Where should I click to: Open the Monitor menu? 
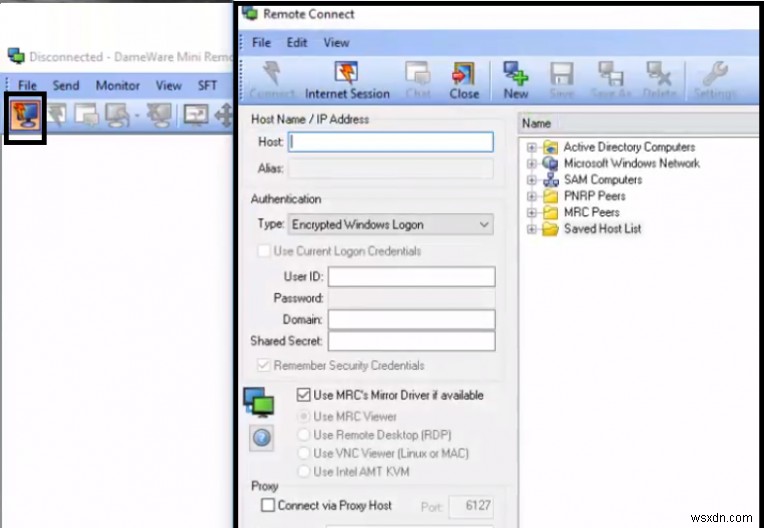pyautogui.click(x=117, y=85)
